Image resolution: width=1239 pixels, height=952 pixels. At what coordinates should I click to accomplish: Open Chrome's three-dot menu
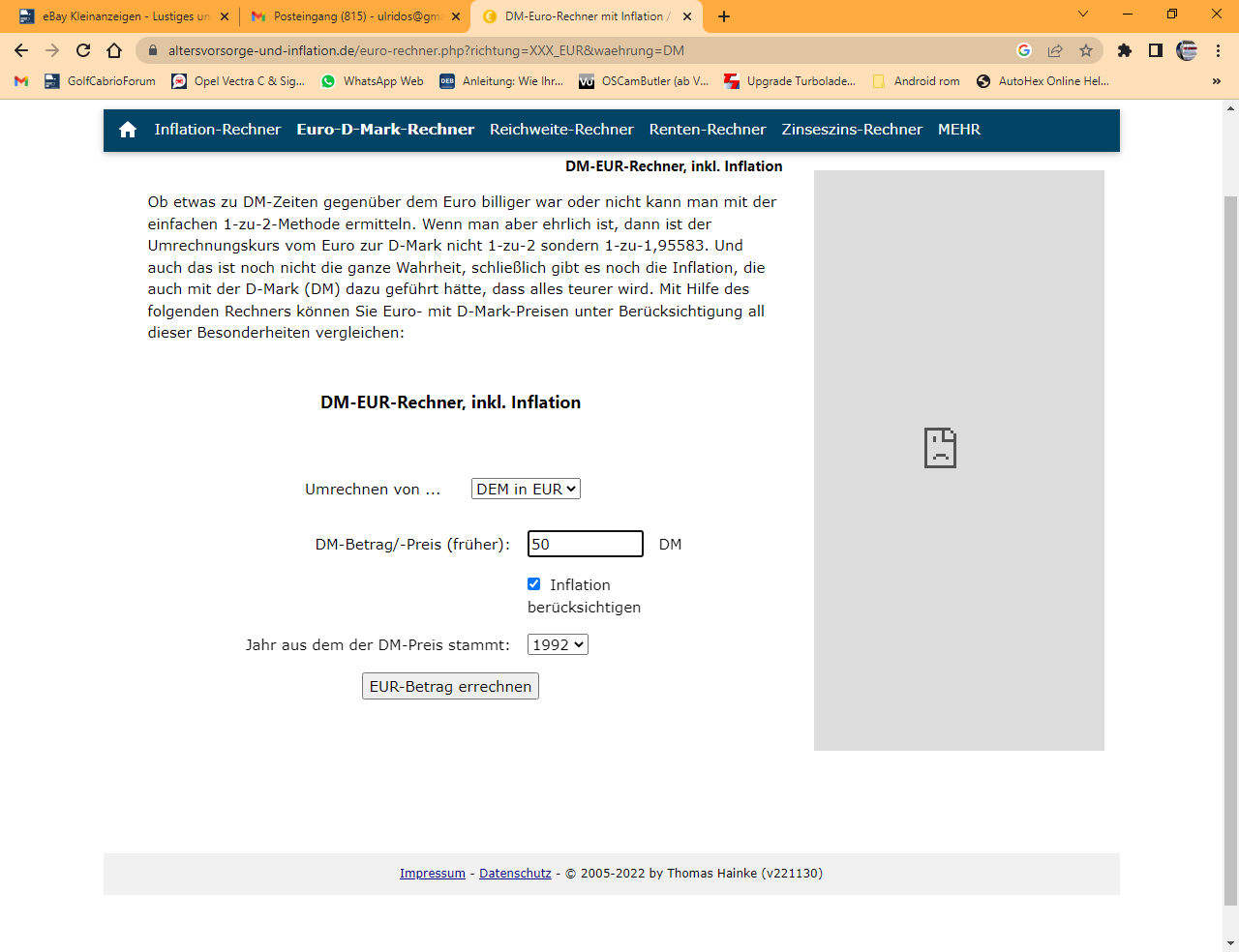click(1218, 50)
